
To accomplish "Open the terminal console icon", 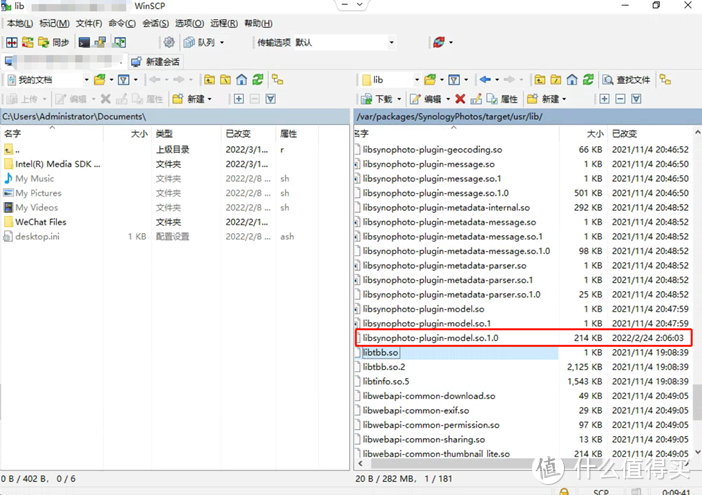I will (84, 43).
